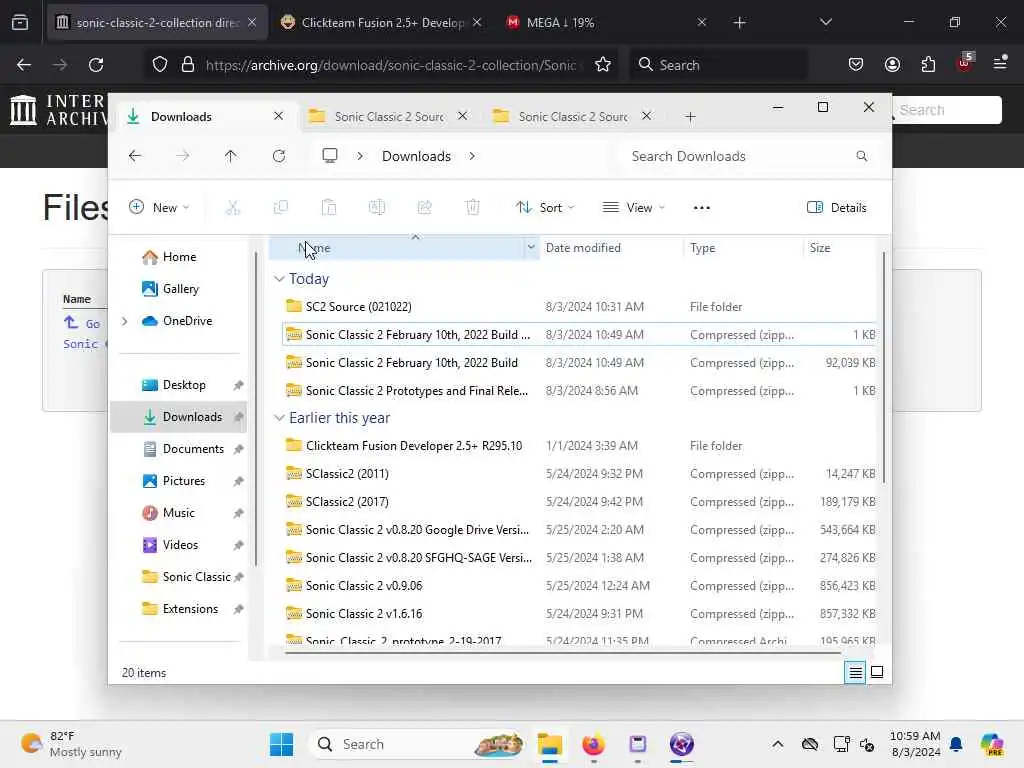Switch to large thumbnails view icon in status bar

(x=877, y=672)
